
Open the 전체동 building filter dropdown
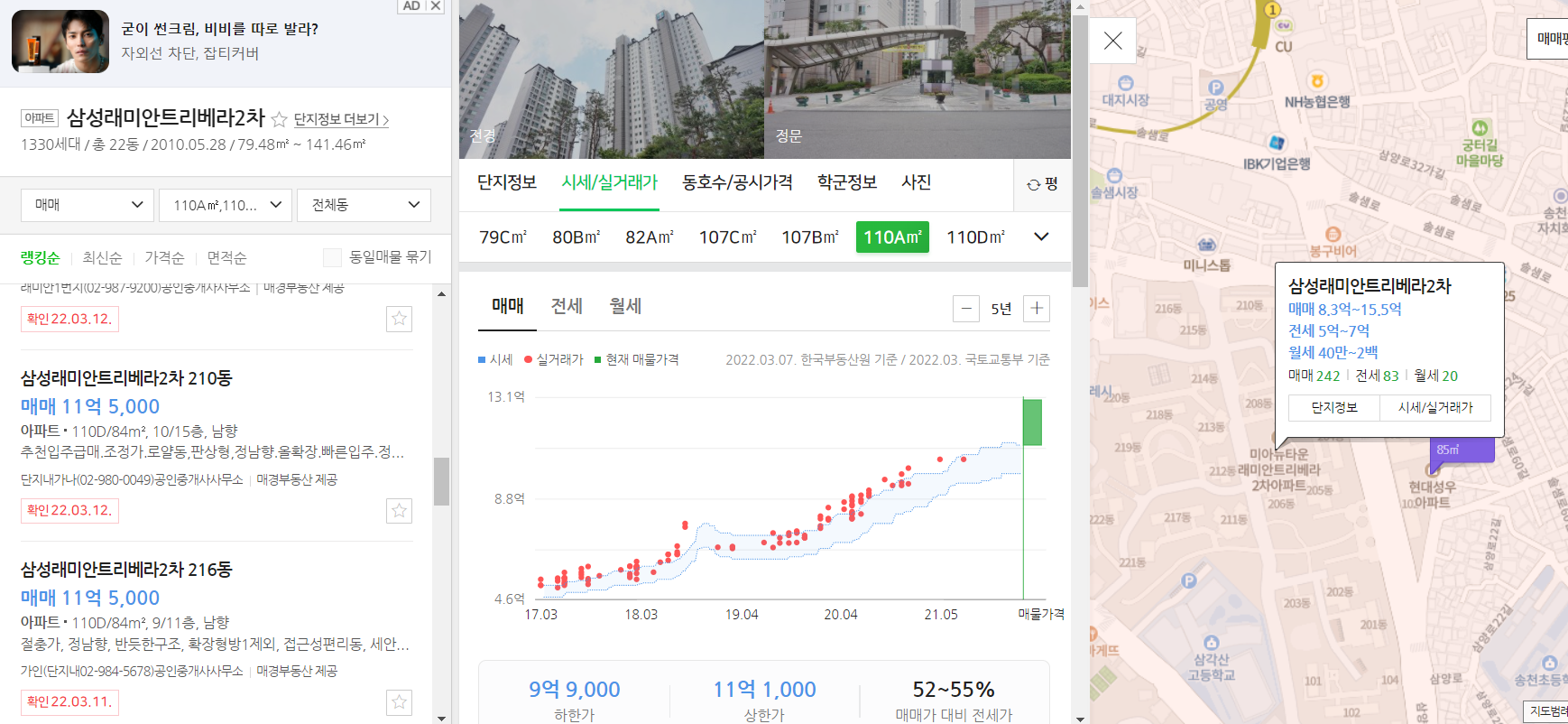click(364, 205)
